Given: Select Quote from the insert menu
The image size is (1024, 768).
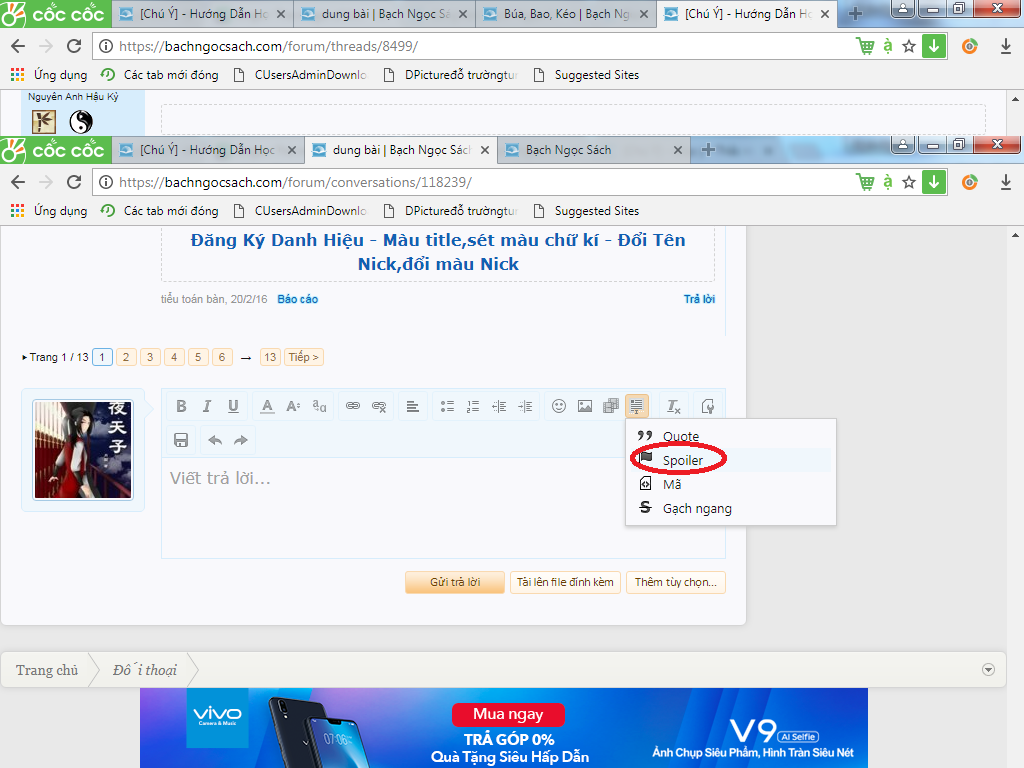Looking at the screenshot, I should pyautogui.click(x=680, y=436).
